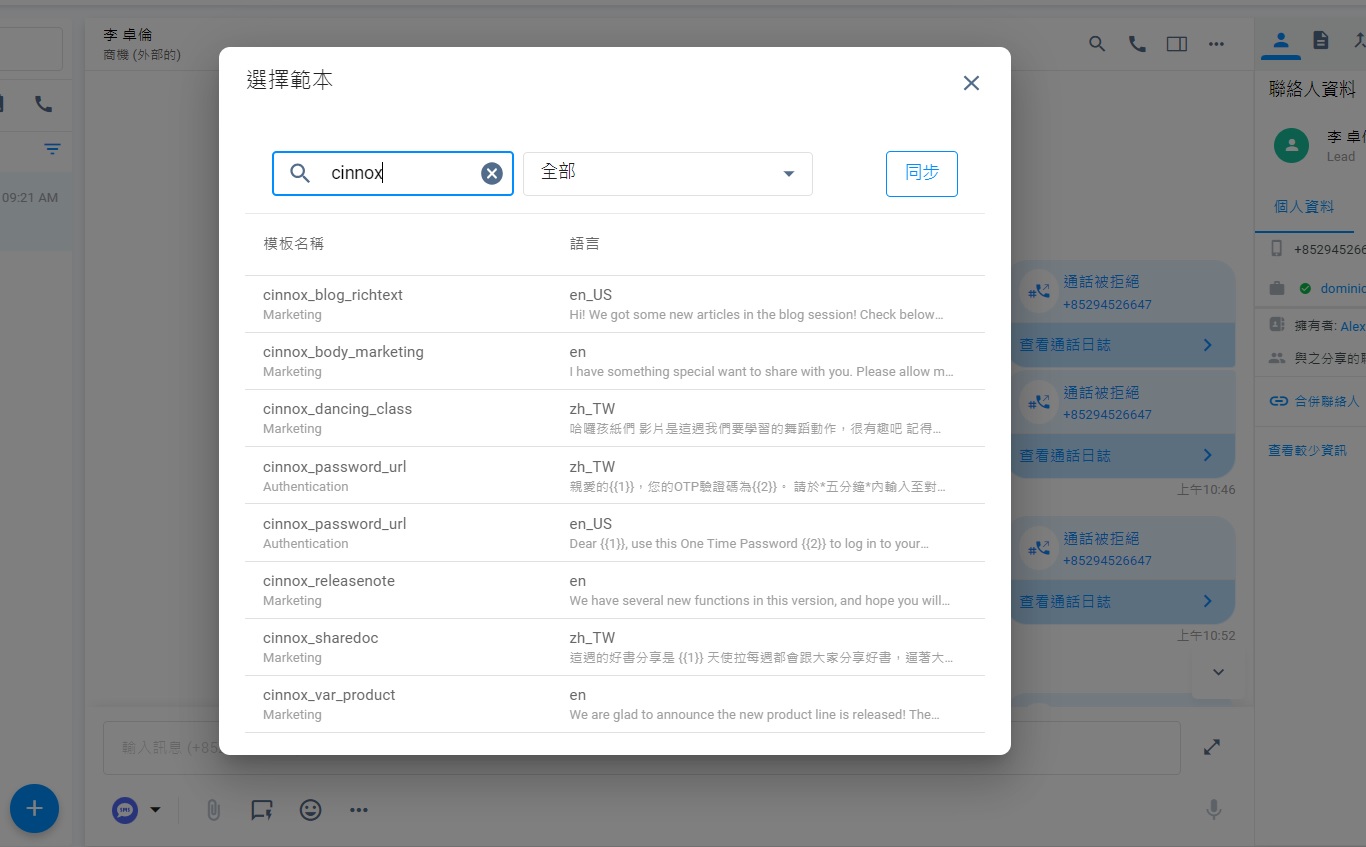Select the cinnox_releasenote template
Screen dimensions: 1366x847
(615, 590)
